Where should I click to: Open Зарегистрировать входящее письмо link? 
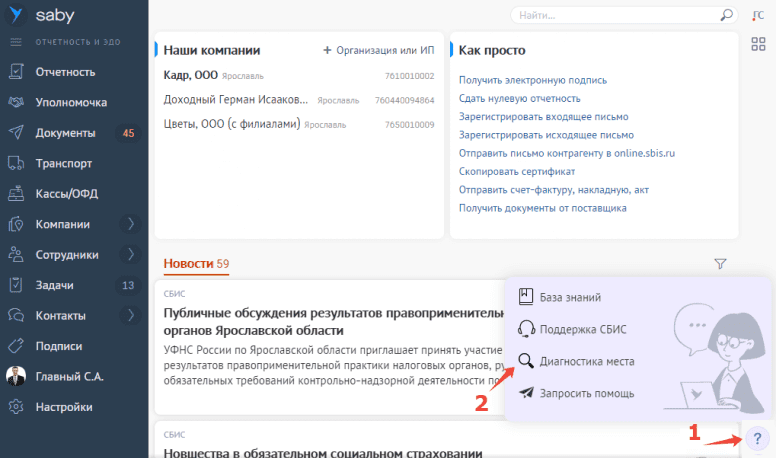[x=543, y=117]
